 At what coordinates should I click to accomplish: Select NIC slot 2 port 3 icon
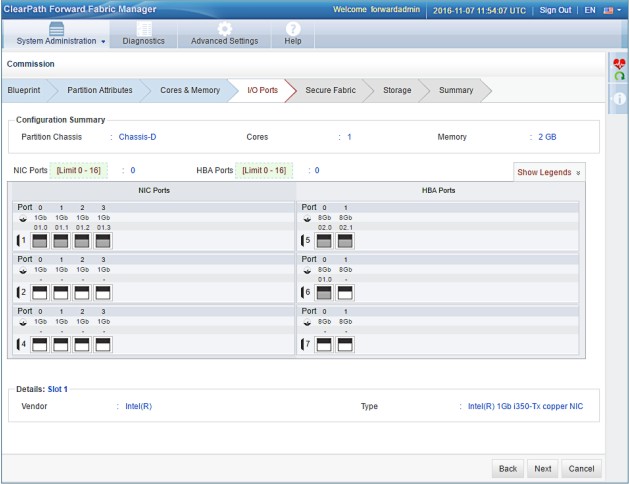[x=103, y=293]
